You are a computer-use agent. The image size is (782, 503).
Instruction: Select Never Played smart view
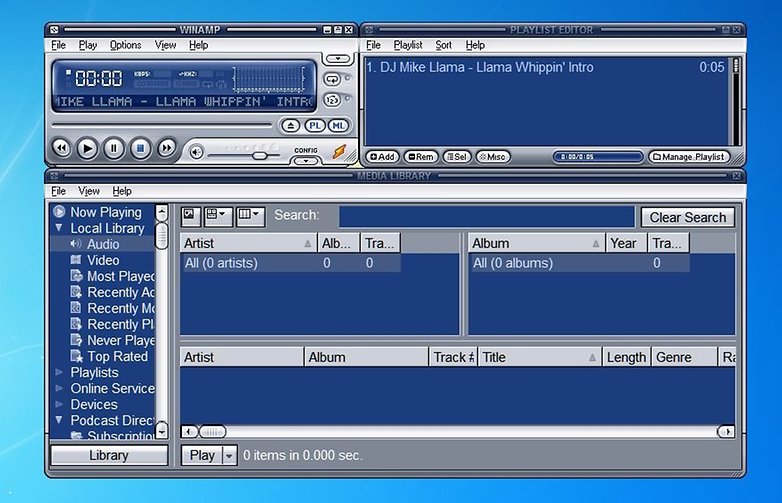pos(121,340)
